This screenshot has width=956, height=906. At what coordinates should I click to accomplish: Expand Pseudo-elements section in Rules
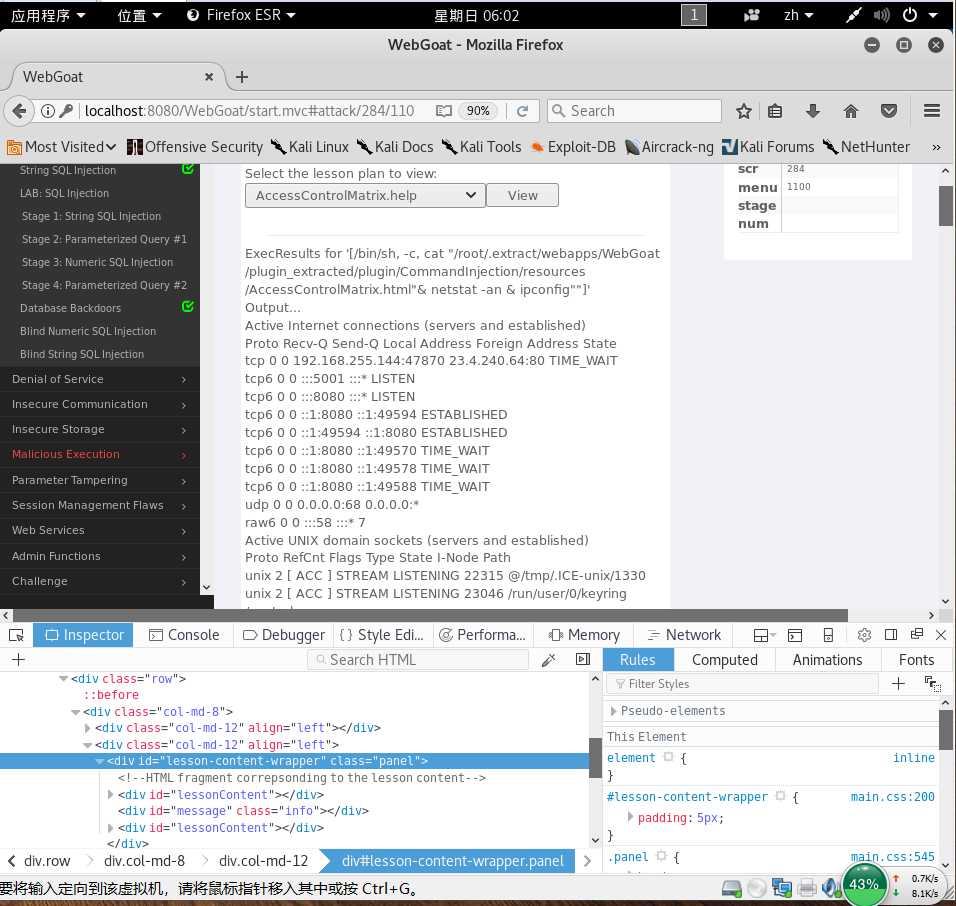[613, 711]
